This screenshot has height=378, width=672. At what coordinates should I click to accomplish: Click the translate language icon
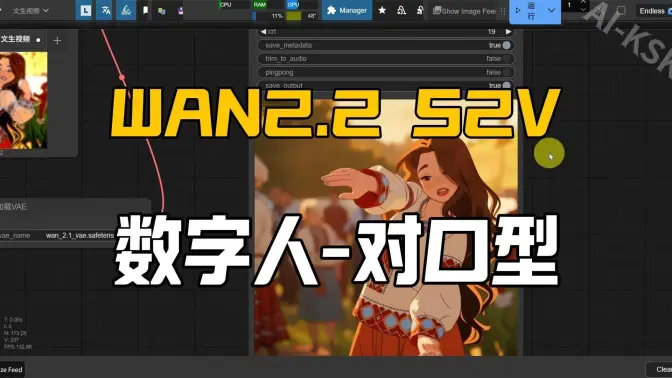pyautogui.click(x=106, y=10)
